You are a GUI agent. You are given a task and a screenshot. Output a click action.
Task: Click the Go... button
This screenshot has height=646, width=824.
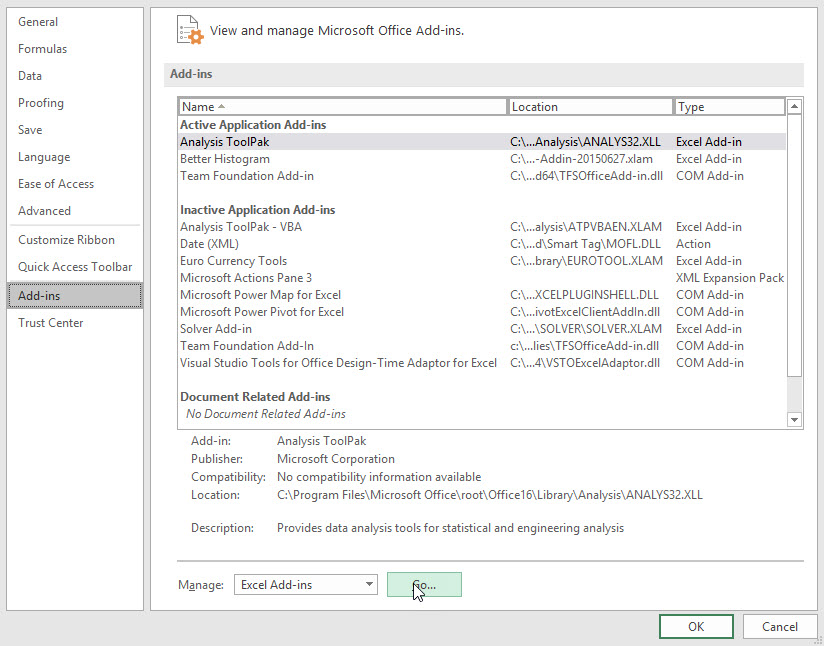(424, 585)
